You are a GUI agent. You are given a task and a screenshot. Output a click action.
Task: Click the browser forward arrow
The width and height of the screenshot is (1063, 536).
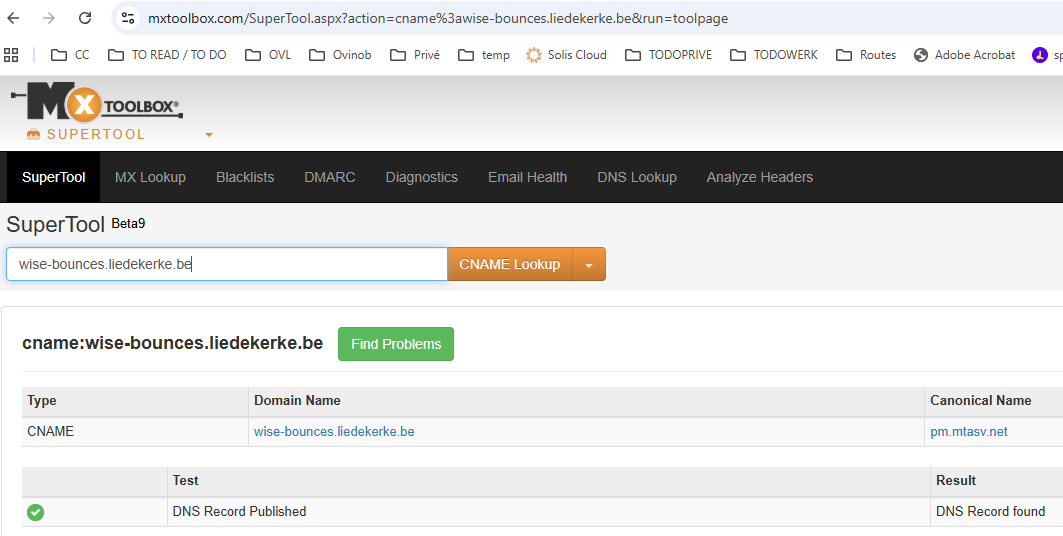(x=49, y=18)
